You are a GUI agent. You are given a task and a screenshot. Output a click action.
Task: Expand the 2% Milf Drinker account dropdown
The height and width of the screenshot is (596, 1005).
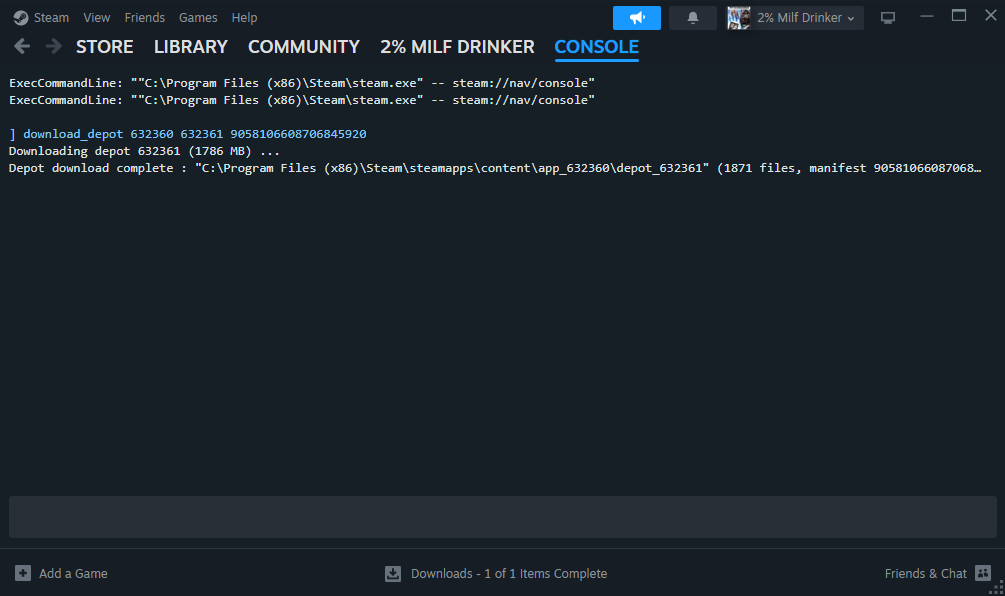point(806,18)
